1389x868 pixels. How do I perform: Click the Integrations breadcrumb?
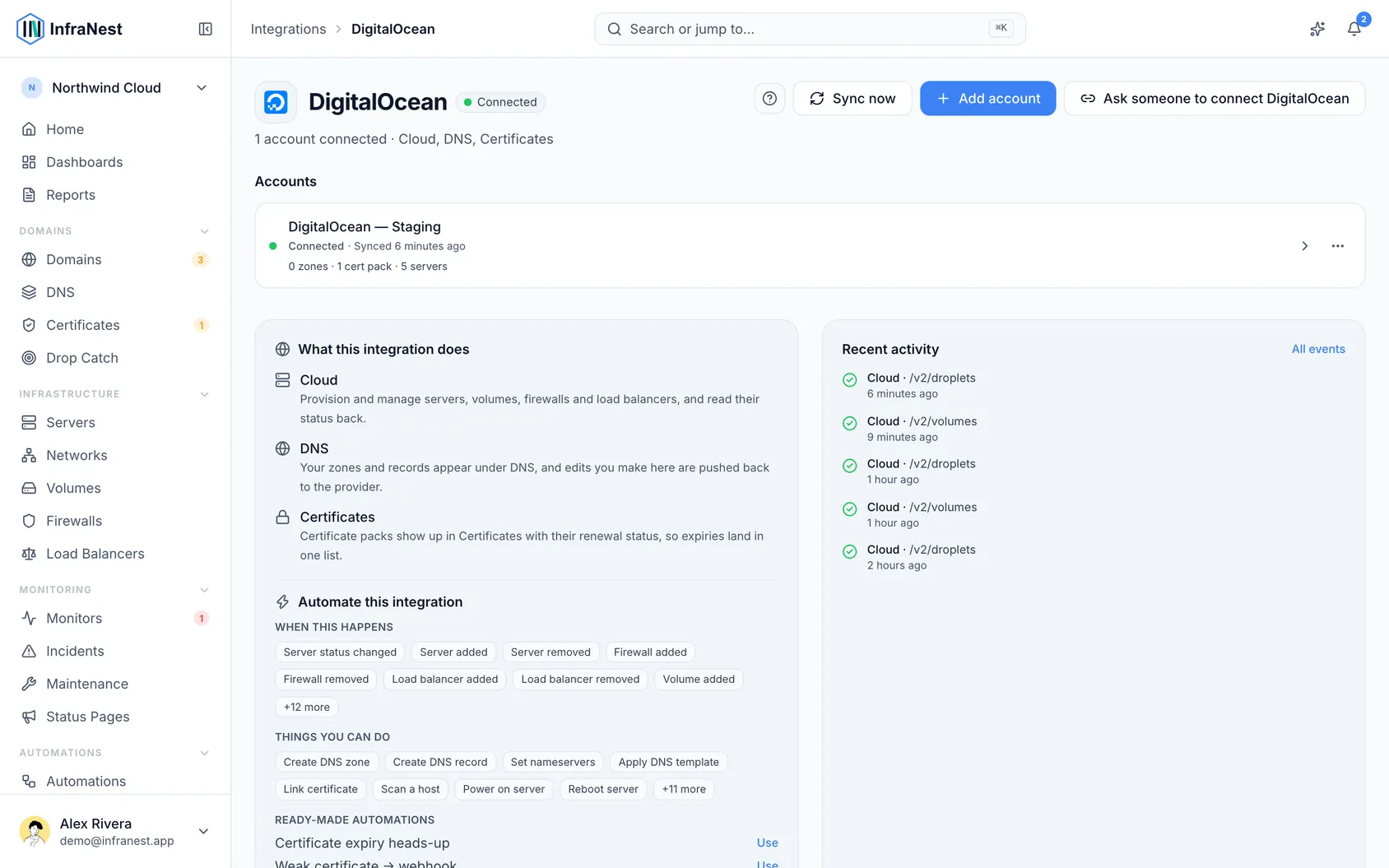pos(288,29)
